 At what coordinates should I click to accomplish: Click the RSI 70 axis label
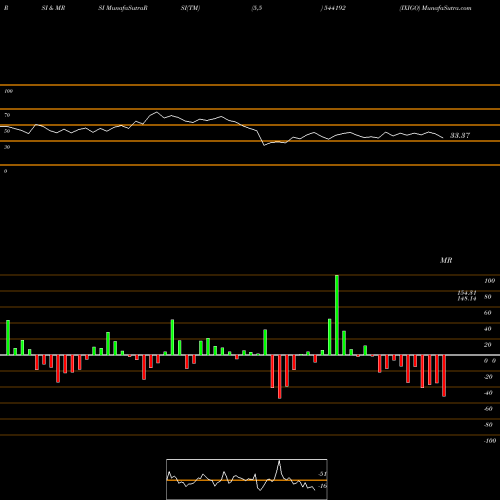tap(7, 115)
